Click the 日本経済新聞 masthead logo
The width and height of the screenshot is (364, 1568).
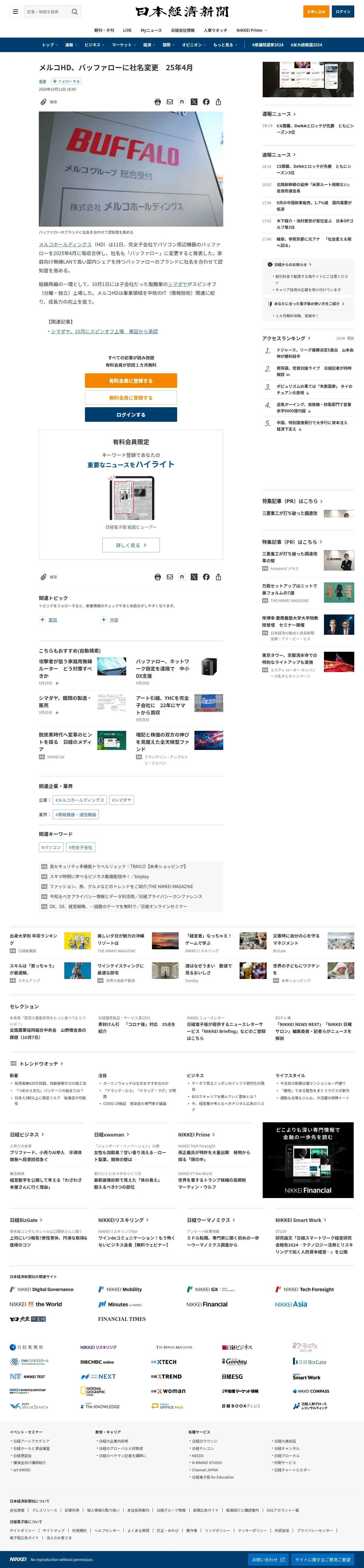[182, 12]
